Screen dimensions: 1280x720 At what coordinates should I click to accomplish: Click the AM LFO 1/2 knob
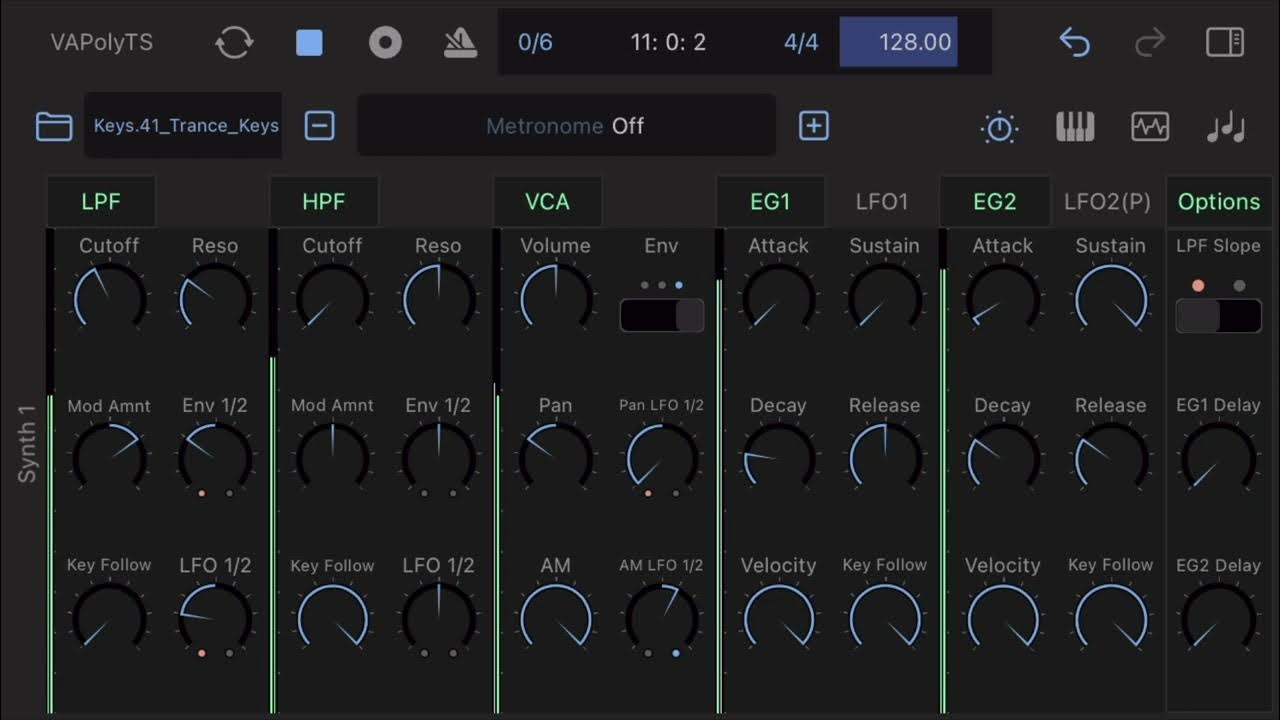[x=661, y=618]
